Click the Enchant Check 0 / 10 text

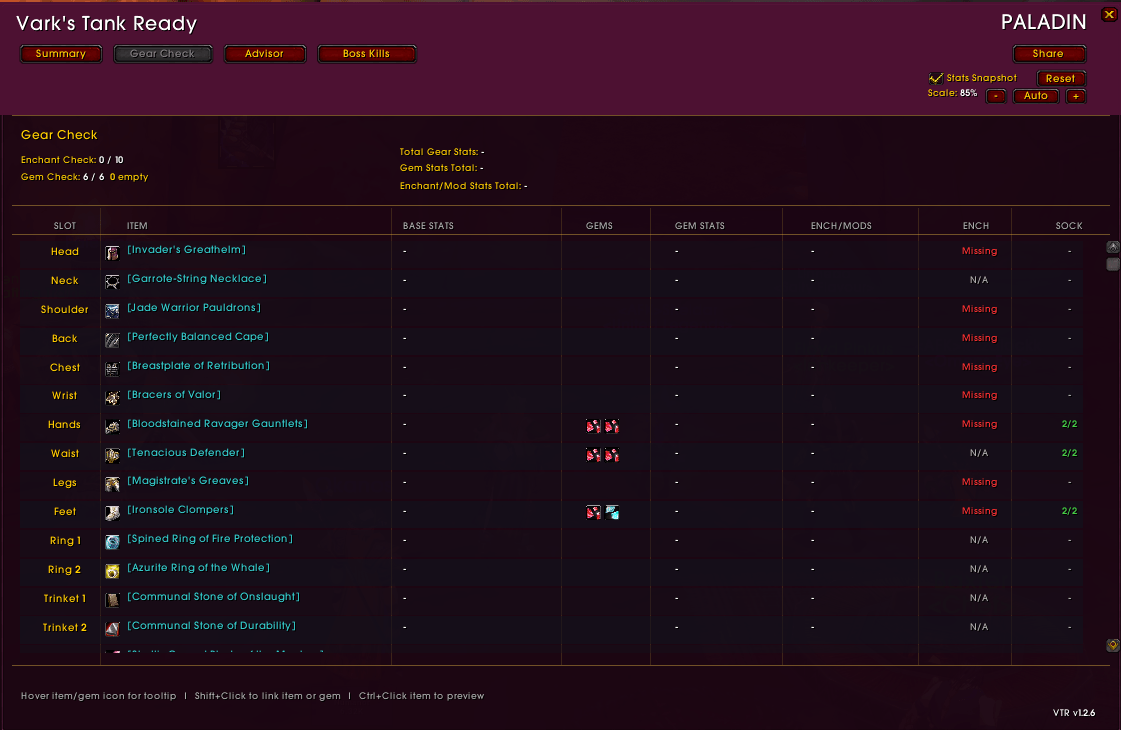pos(72,160)
